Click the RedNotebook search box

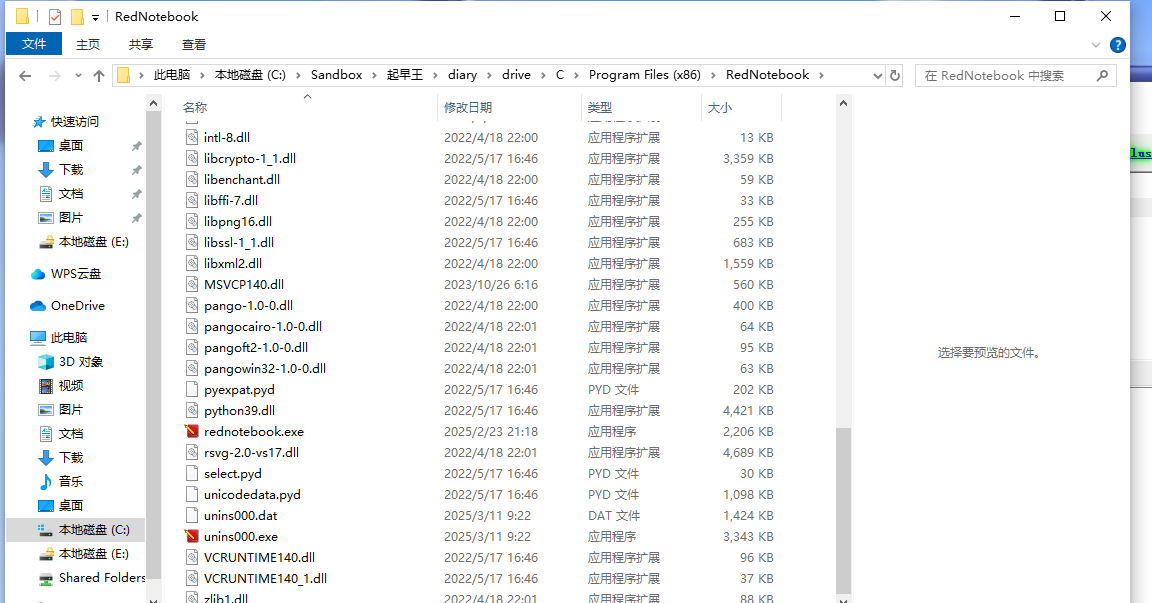[x=1015, y=76]
